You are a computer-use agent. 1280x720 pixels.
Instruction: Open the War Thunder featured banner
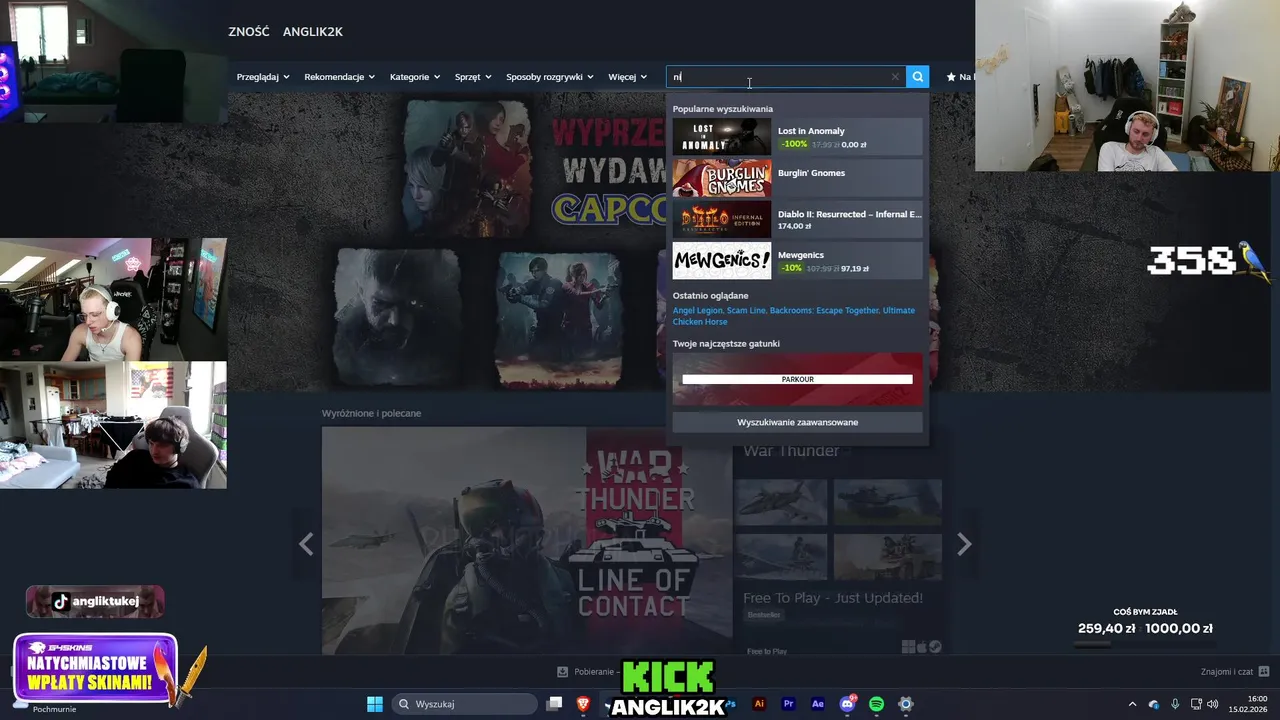(527, 541)
